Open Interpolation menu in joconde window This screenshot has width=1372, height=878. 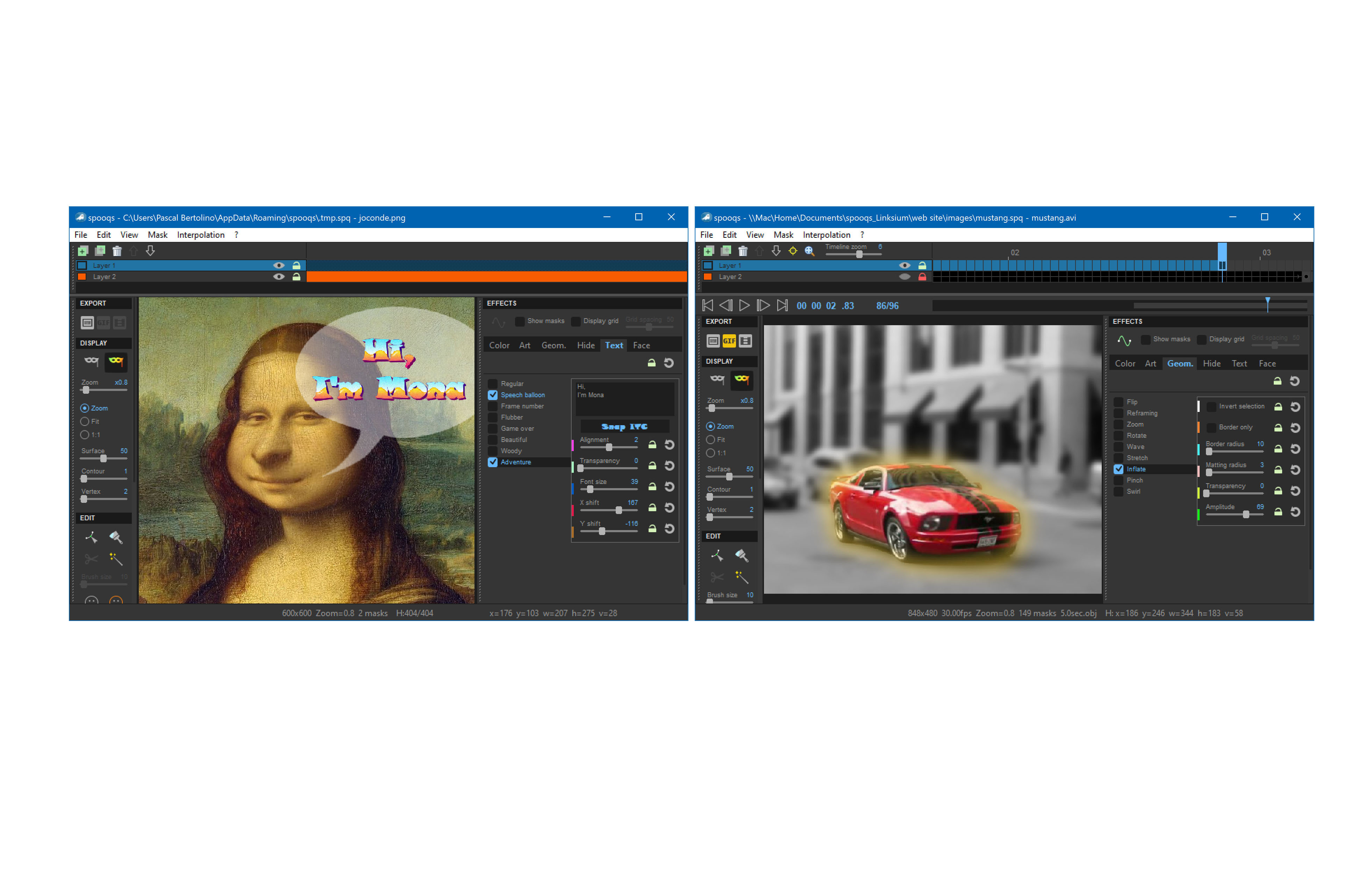click(x=201, y=235)
